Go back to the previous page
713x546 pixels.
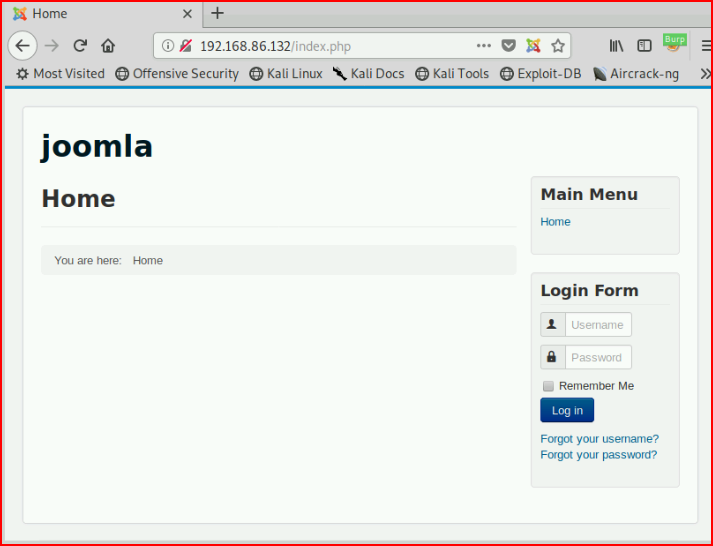(x=22, y=45)
